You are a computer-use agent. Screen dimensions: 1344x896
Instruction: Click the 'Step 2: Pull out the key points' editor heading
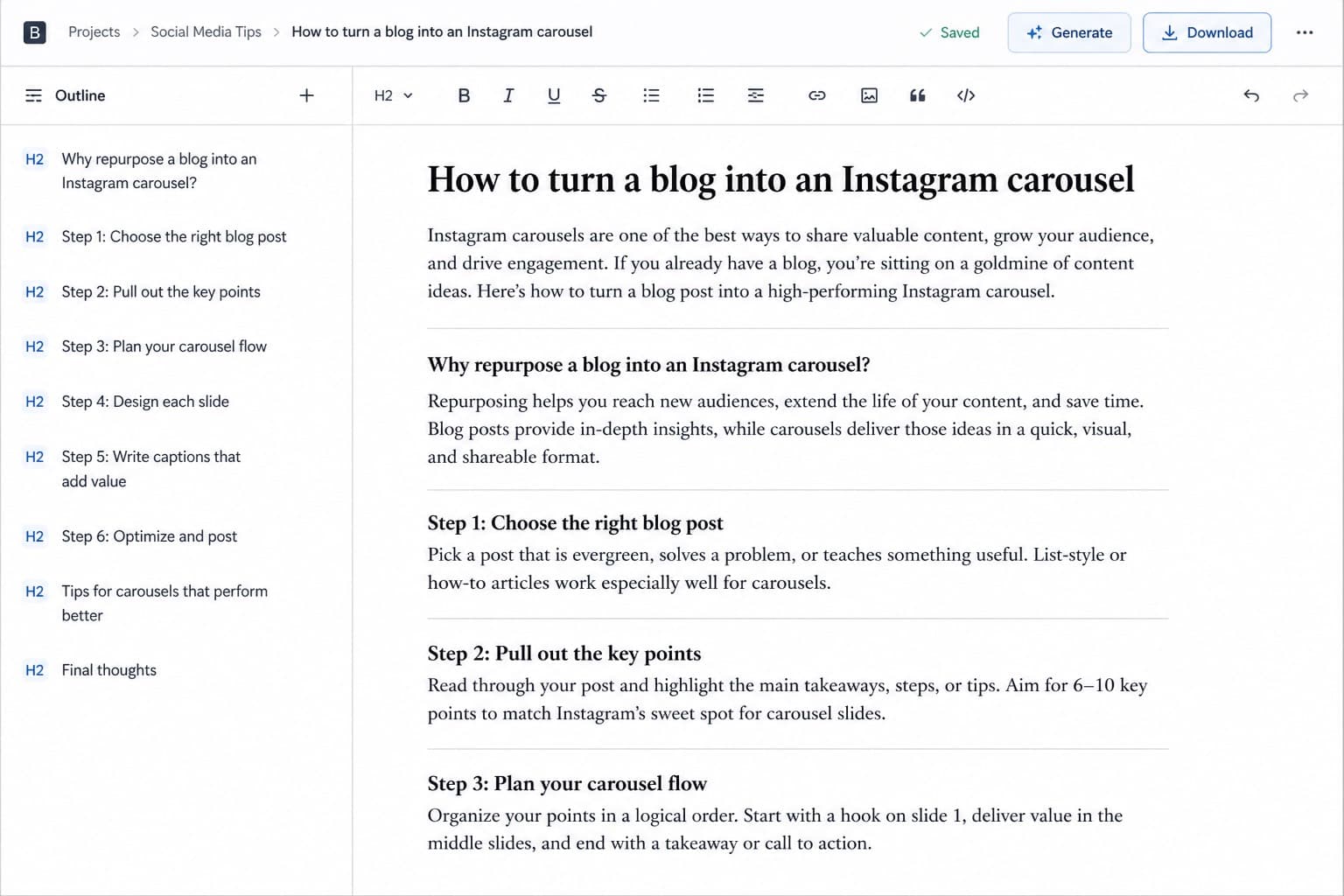[564, 654]
